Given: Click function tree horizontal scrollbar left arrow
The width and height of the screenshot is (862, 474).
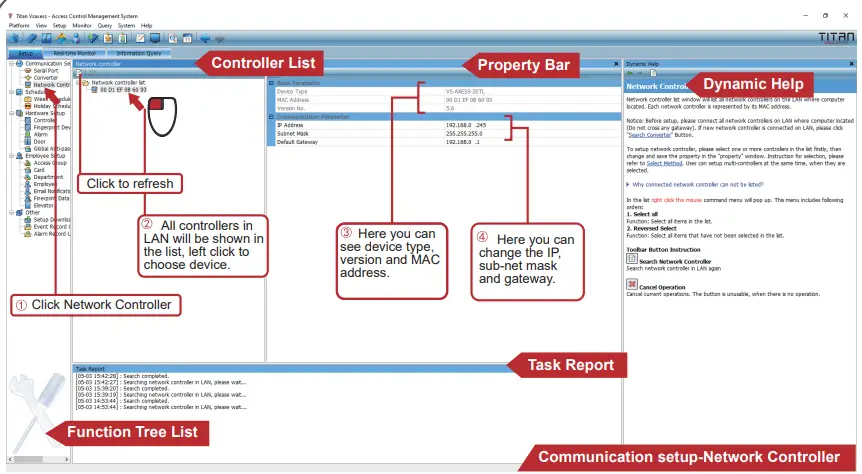Looking at the screenshot, I should [x=10, y=459].
